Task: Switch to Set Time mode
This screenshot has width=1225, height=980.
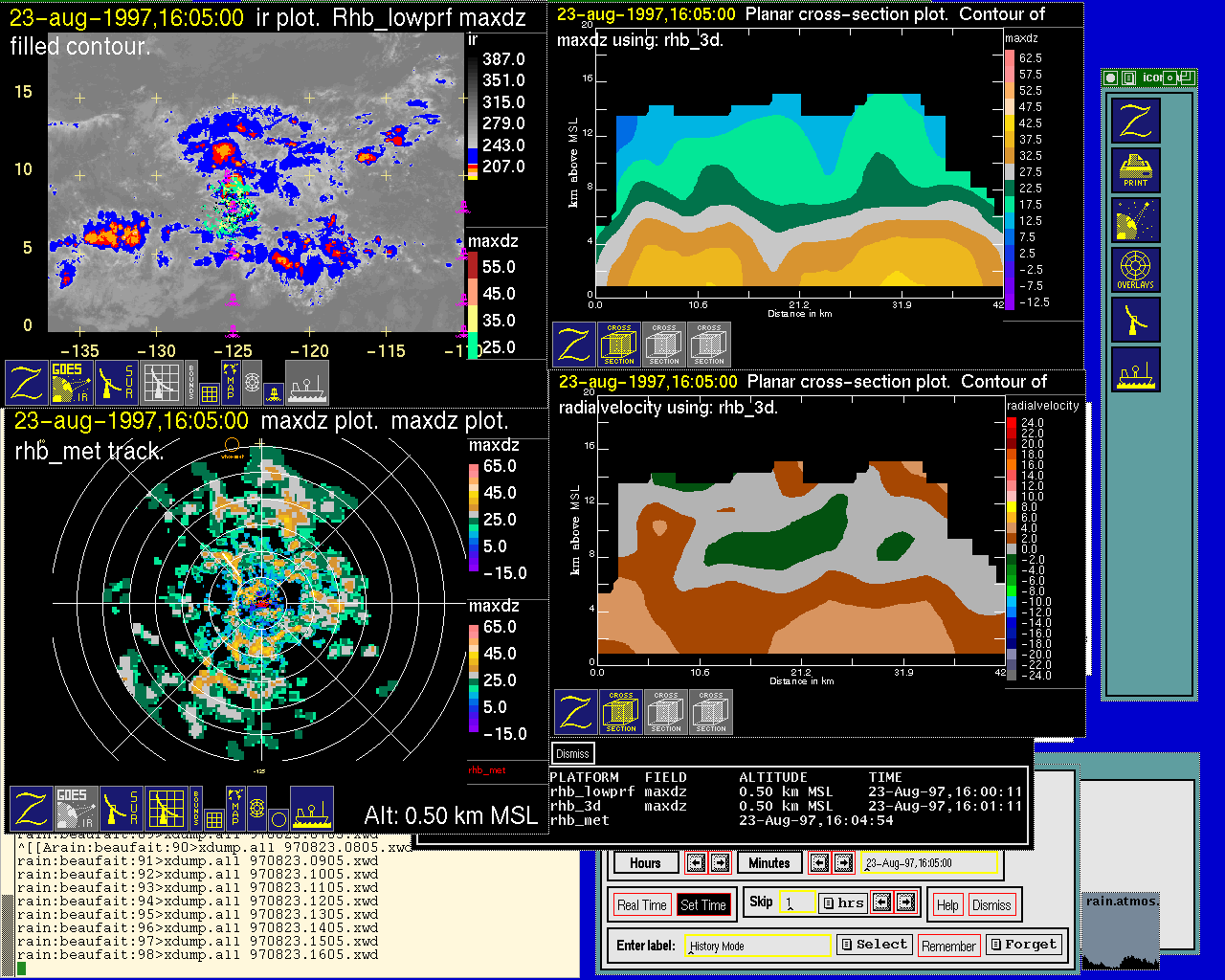Action: tap(703, 905)
